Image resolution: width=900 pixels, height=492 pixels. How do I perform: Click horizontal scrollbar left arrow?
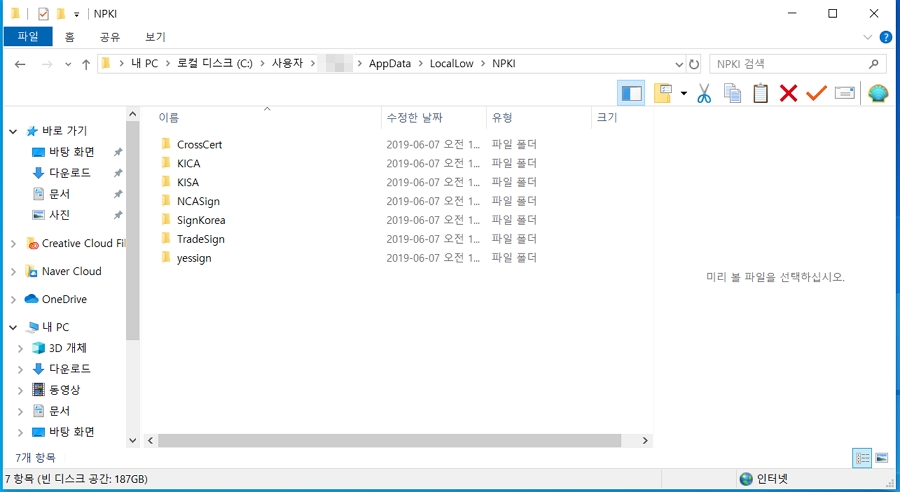tap(150, 440)
